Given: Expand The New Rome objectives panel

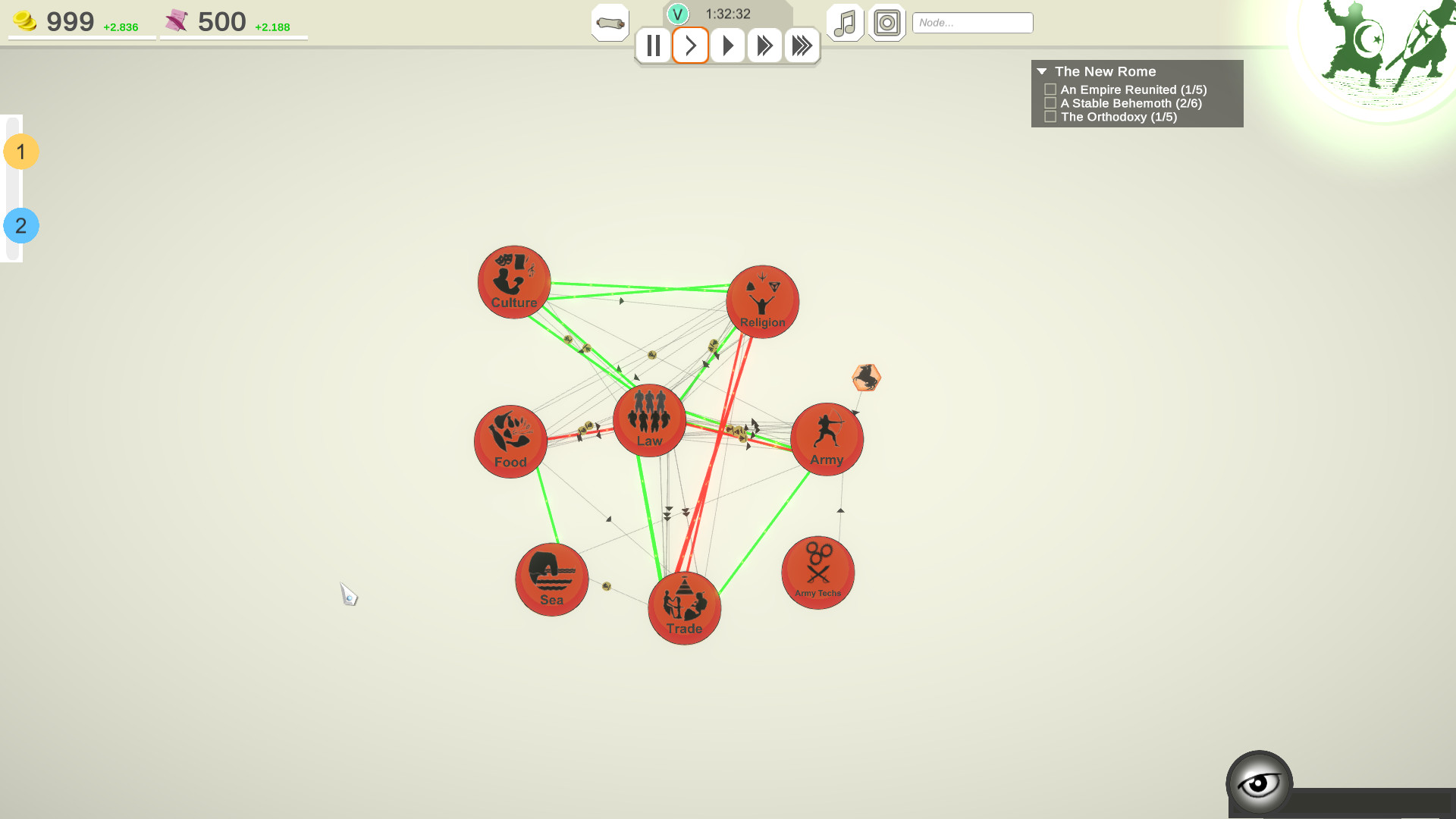Looking at the screenshot, I should (1043, 71).
